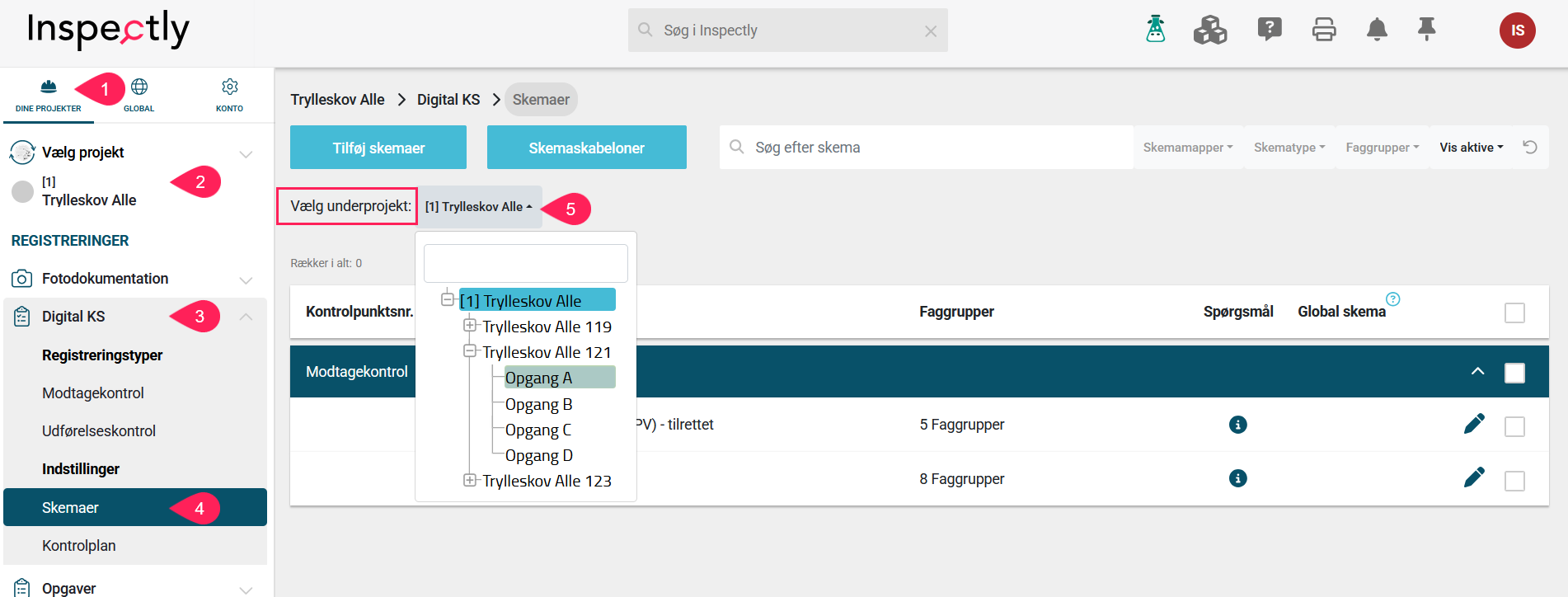Switch to Dine Projekter tab

[x=49, y=96]
